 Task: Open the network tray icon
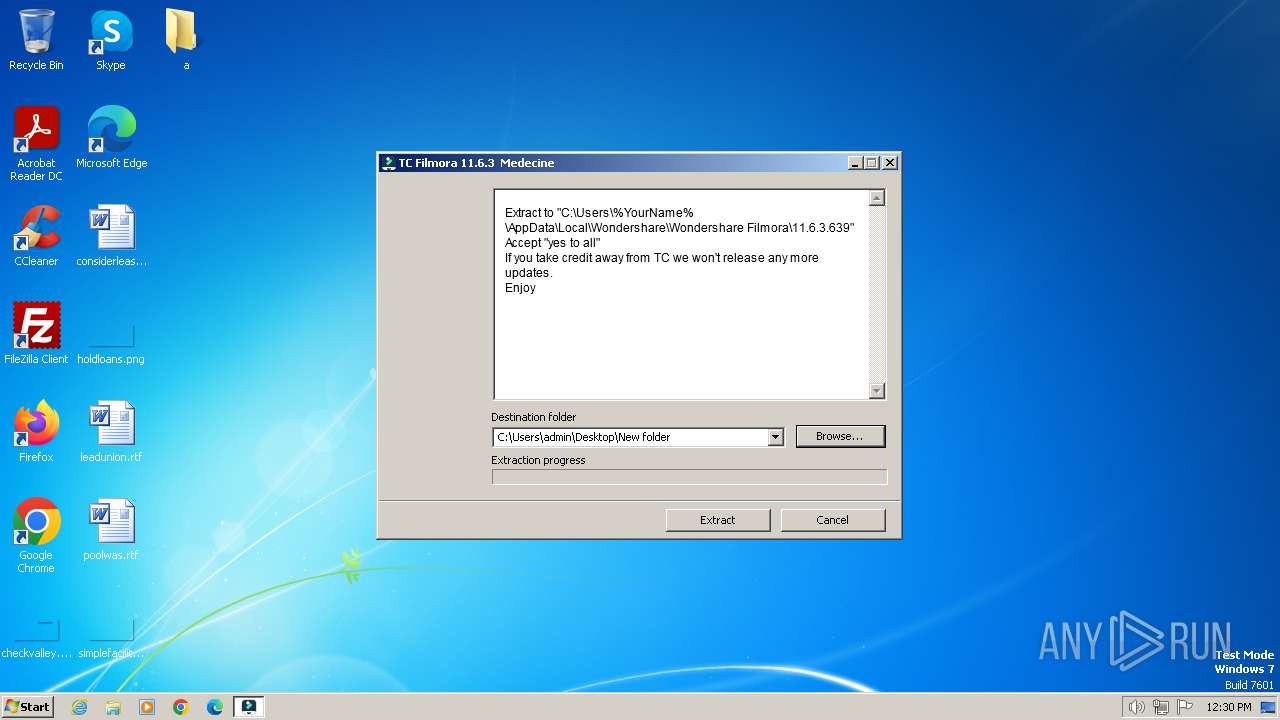click(x=1161, y=707)
